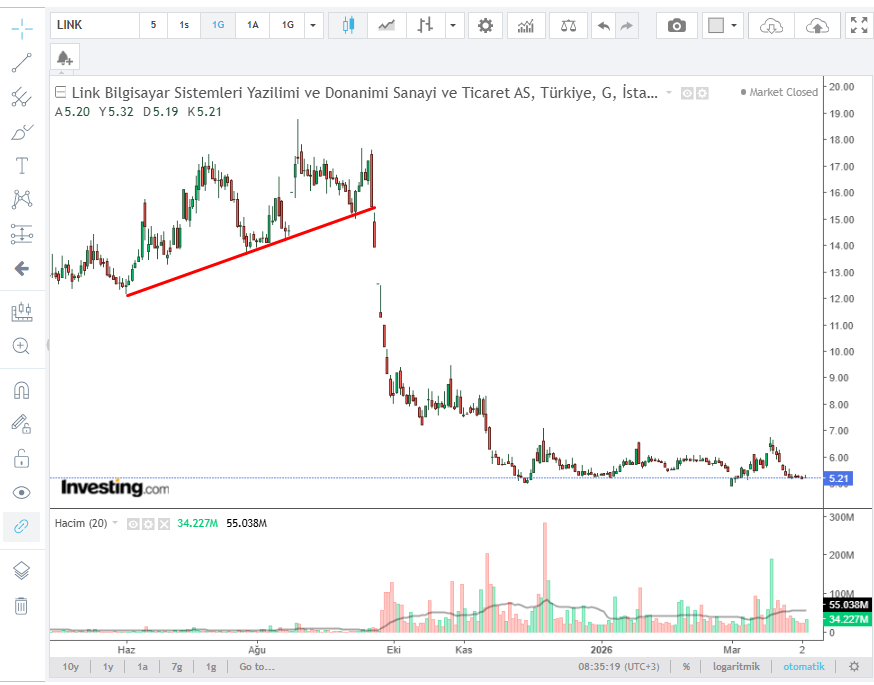Click the link chain icon in sidebar
The image size is (874, 685).
point(21,526)
